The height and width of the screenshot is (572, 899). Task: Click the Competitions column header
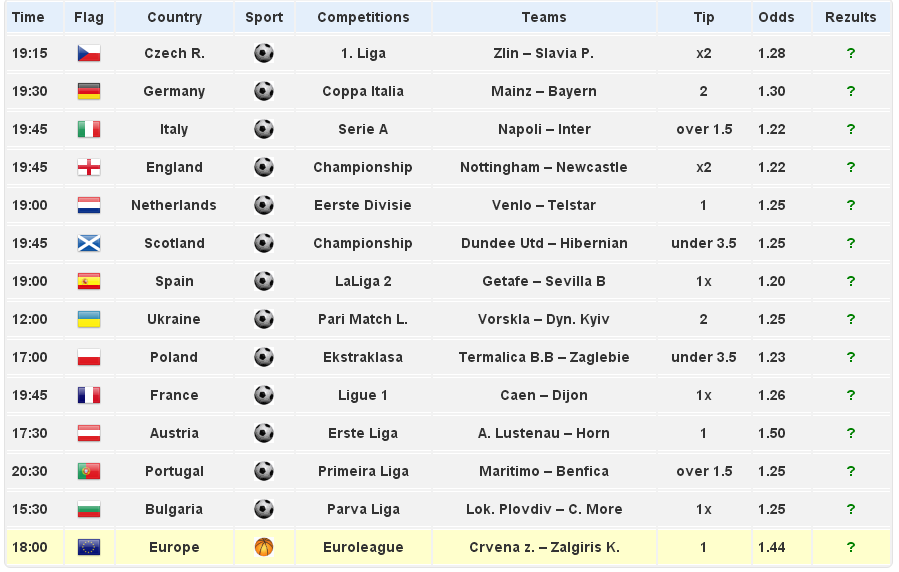(363, 17)
